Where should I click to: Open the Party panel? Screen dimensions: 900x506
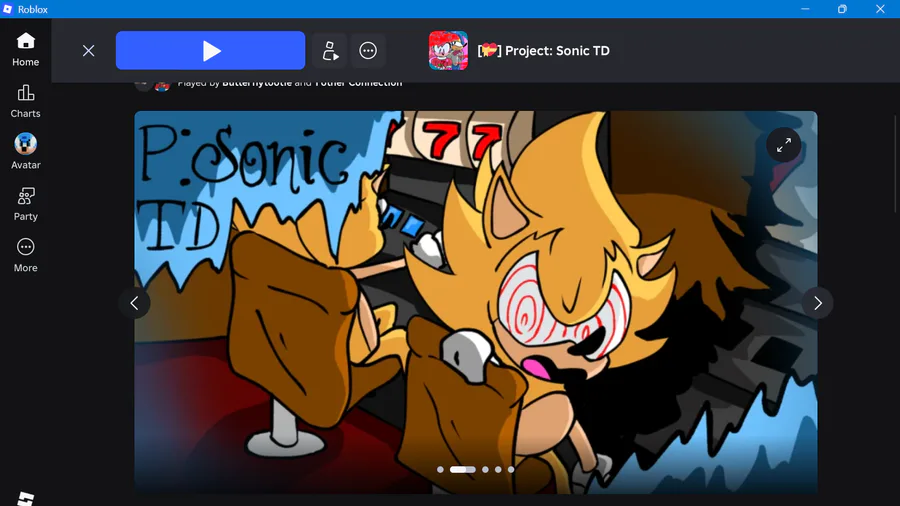point(25,204)
